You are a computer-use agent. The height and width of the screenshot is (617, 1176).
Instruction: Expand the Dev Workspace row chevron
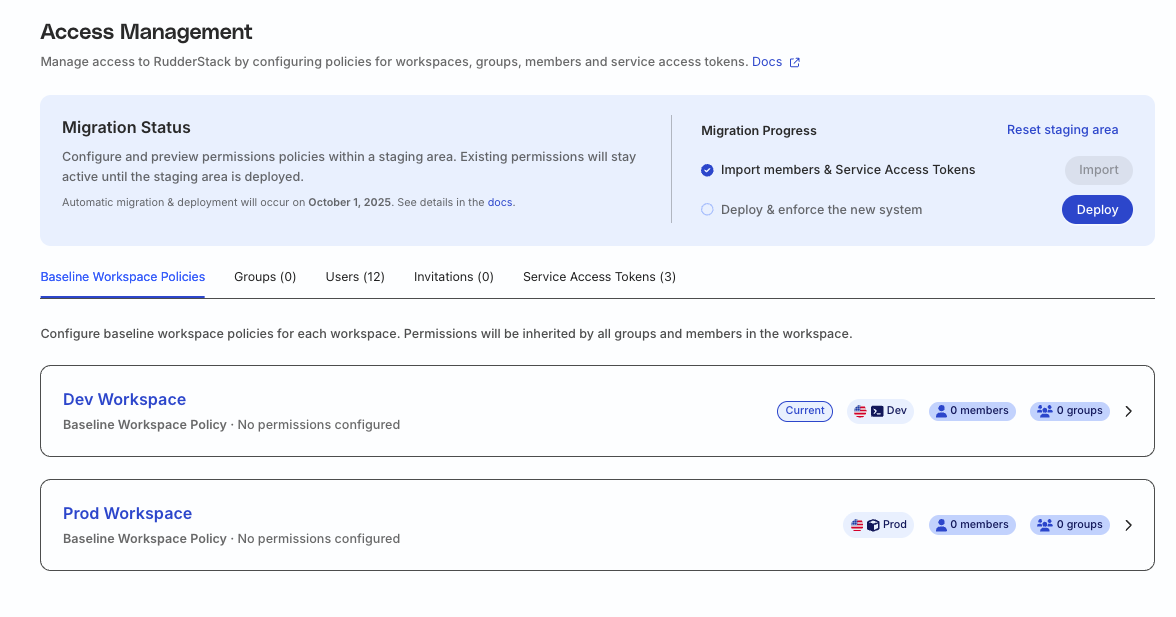coord(1128,410)
